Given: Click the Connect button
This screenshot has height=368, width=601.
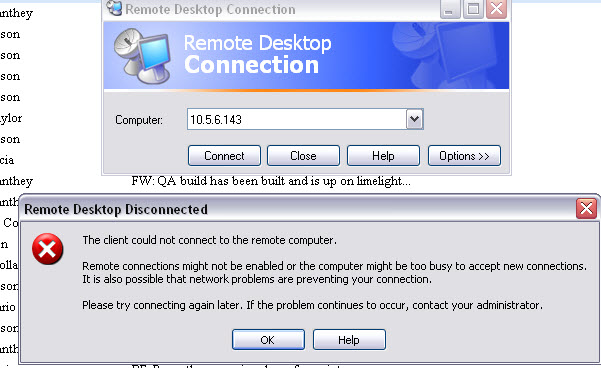Looking at the screenshot, I should pyautogui.click(x=224, y=156).
